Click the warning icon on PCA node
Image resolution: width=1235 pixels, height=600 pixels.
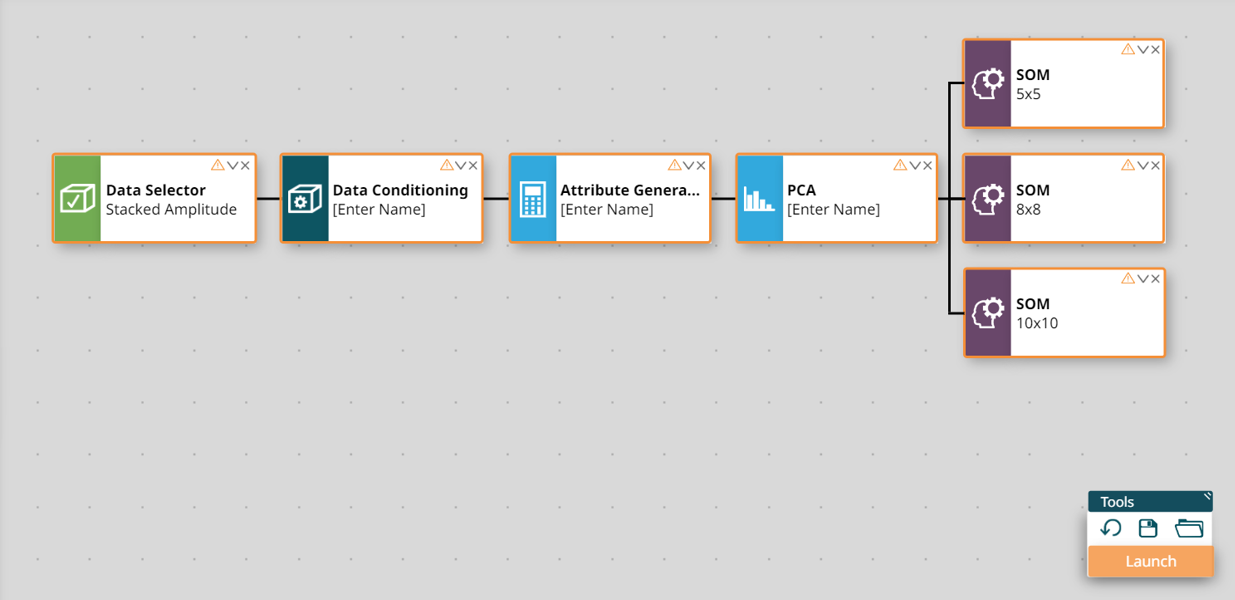coord(900,165)
